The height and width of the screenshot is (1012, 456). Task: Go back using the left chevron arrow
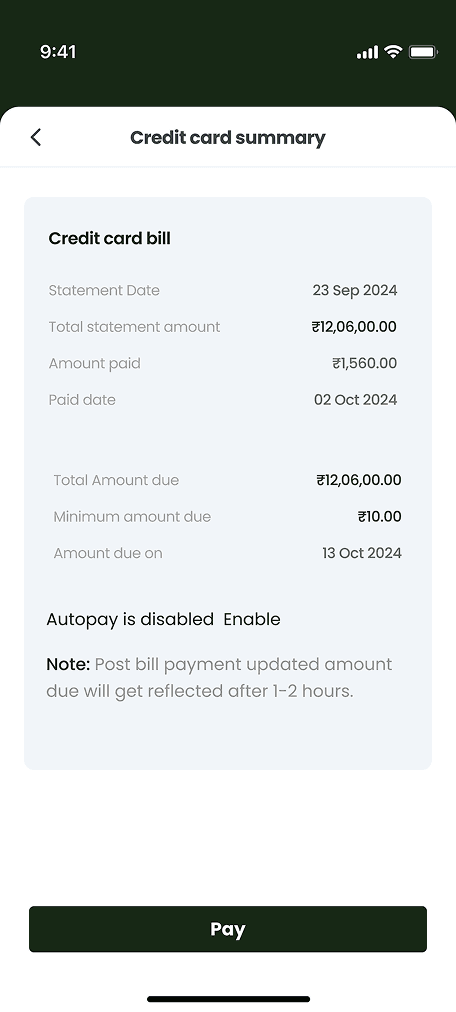click(35, 137)
